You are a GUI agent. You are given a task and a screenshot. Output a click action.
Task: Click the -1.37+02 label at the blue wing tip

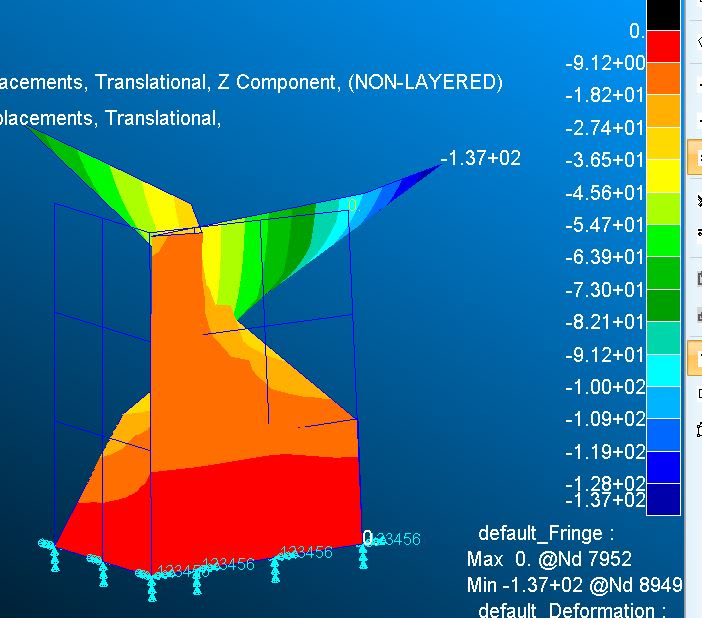480,158
